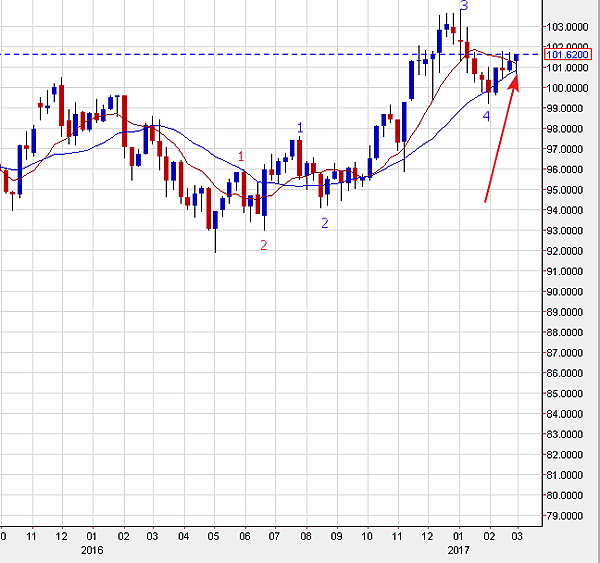Click the 79.0000 axis tick label

[567, 516]
